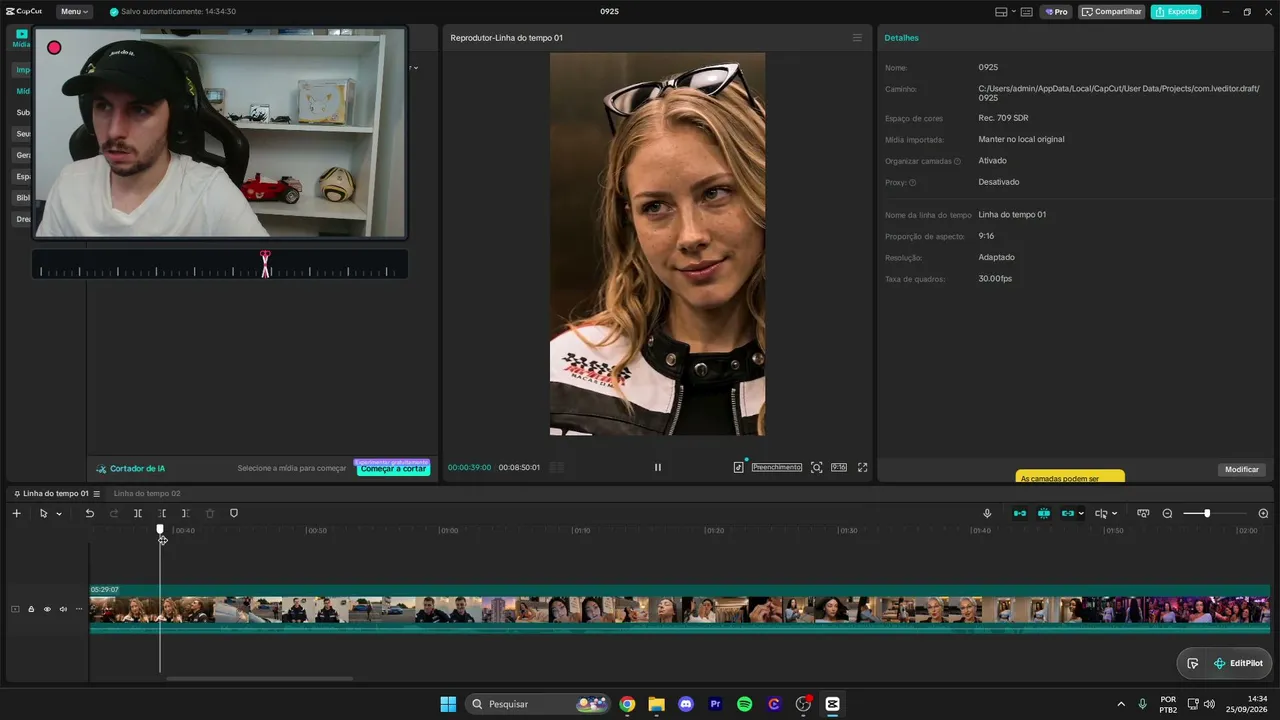Hide the video track with eye icon
This screenshot has width=1280, height=720.
tap(47, 609)
